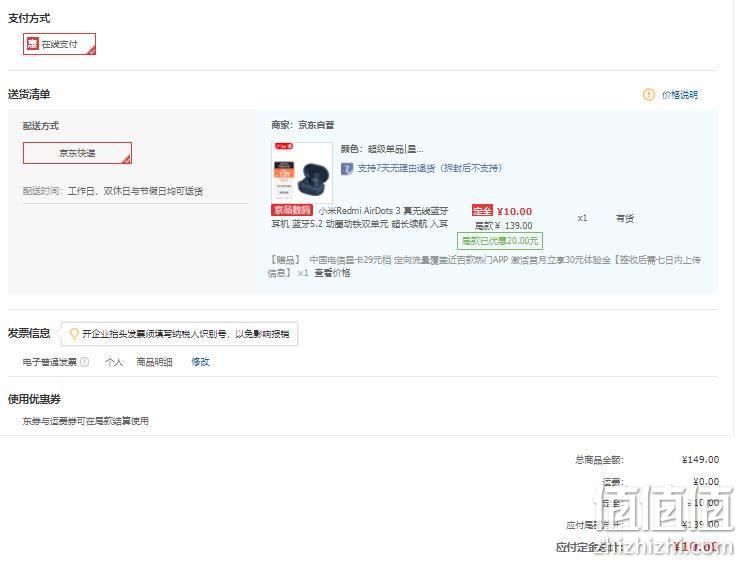Click the 京品数码 red badge
This screenshot has width=743, height=564.
292,210
